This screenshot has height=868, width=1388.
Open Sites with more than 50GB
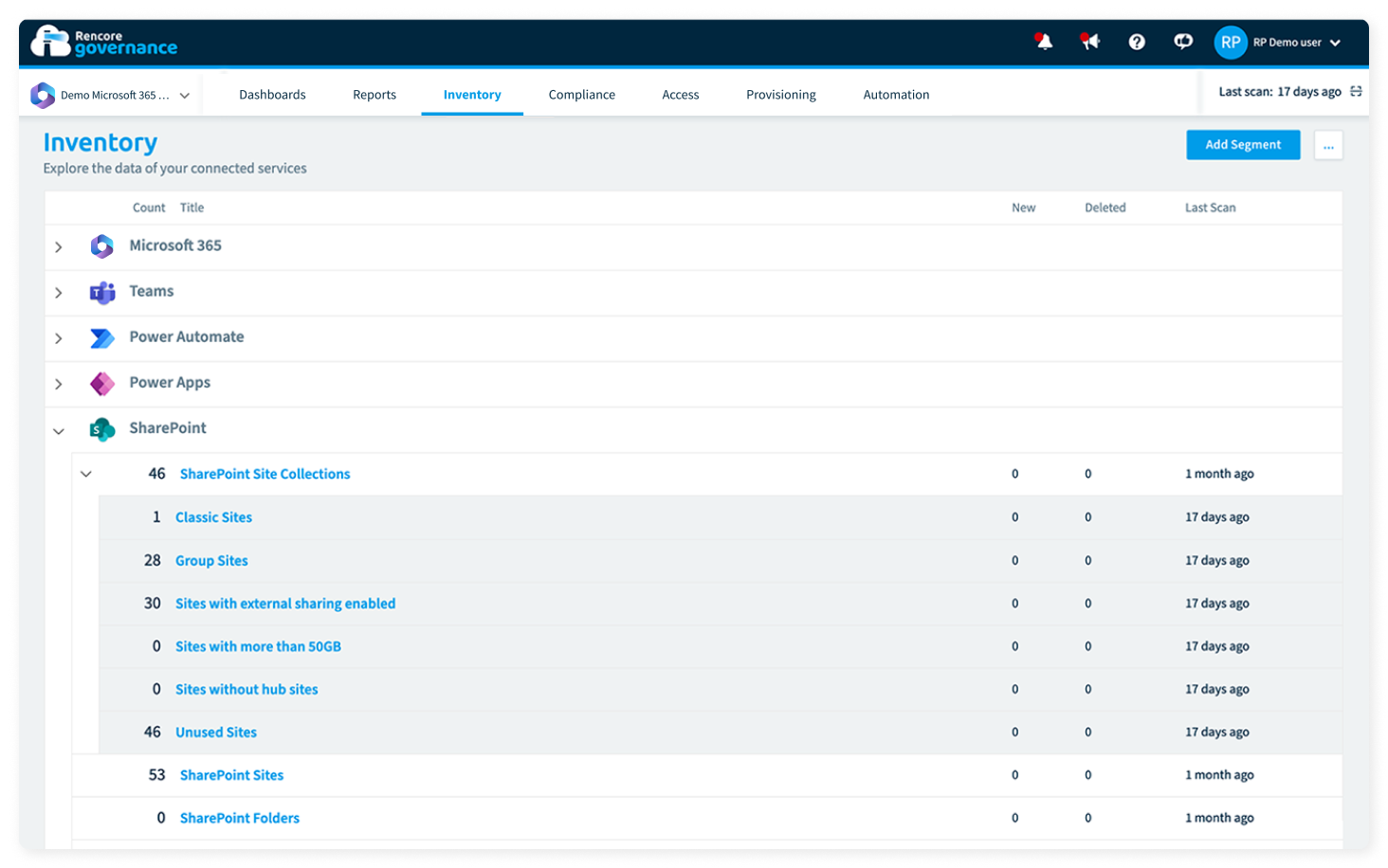(258, 646)
